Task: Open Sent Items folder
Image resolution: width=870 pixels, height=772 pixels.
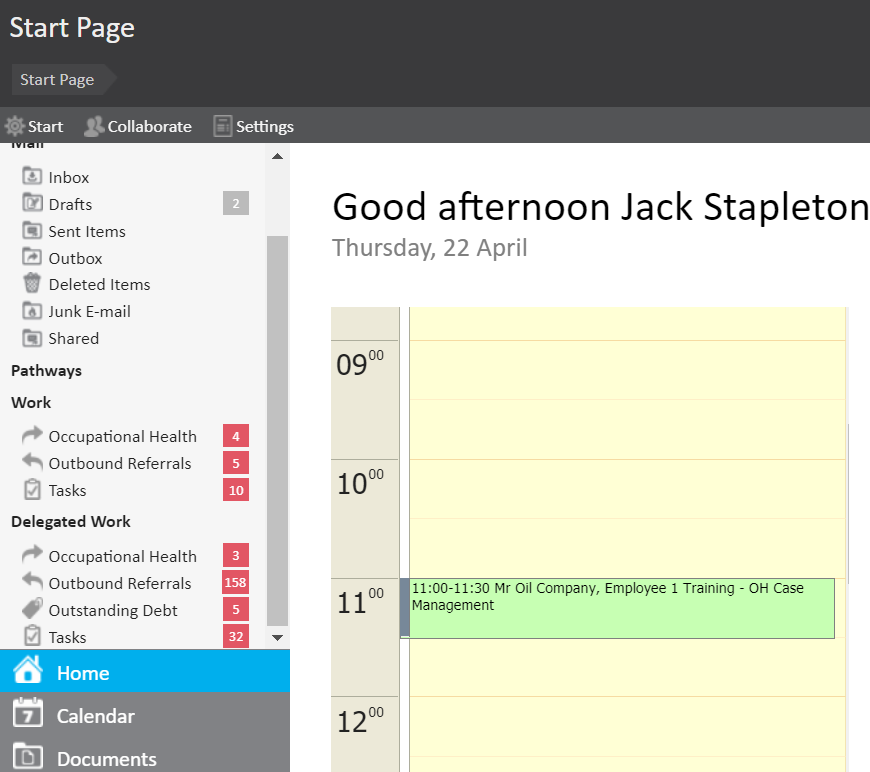Action: 87,231
